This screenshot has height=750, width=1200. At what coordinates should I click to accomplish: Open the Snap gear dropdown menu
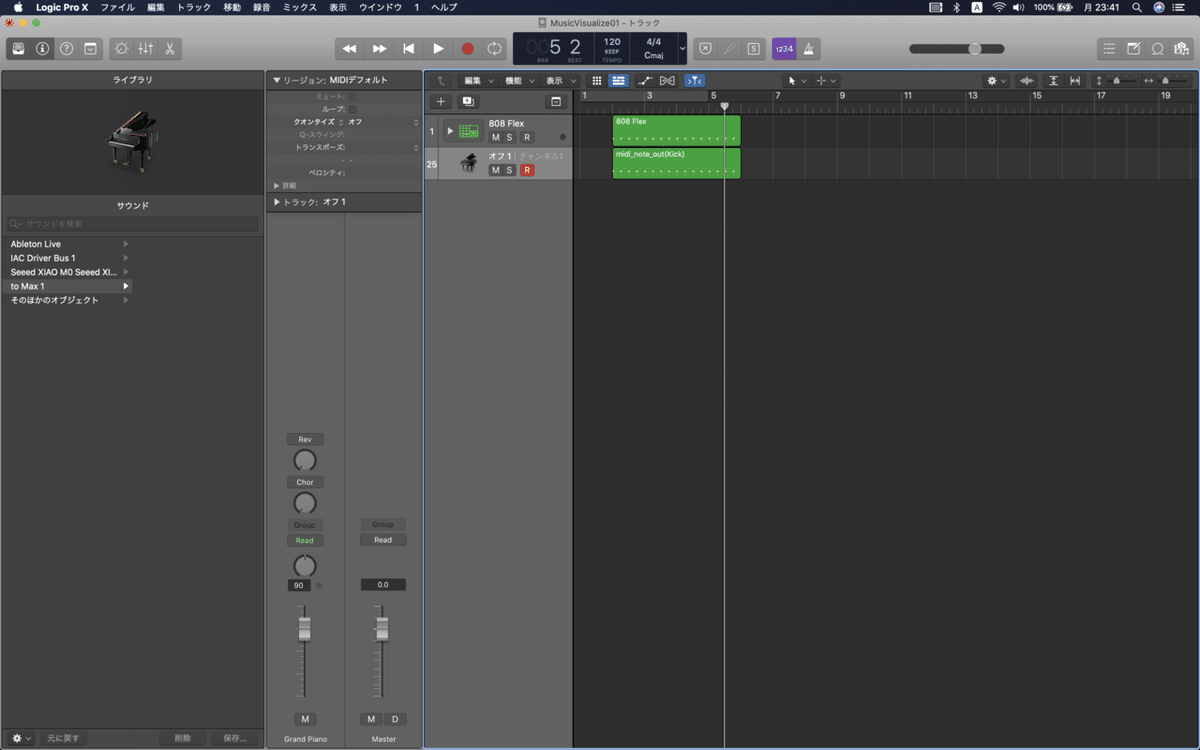(996, 80)
